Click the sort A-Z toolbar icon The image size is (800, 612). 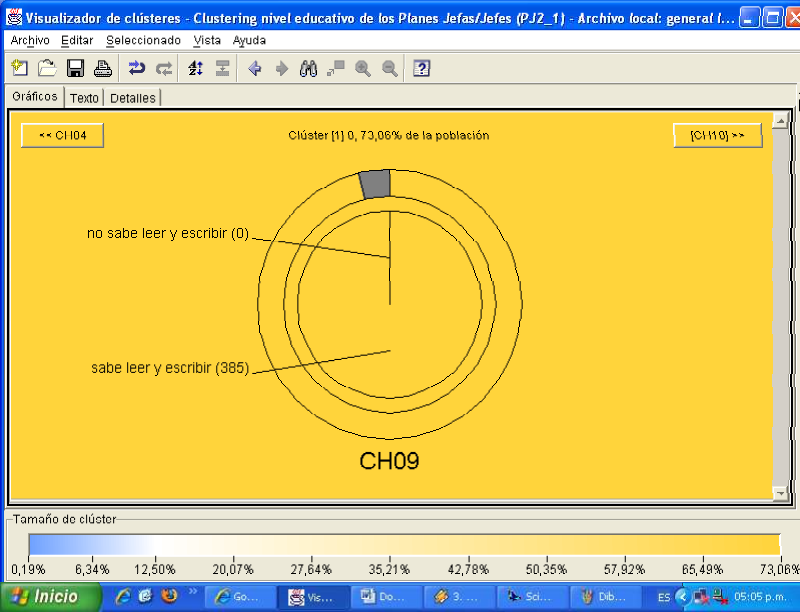click(x=196, y=68)
